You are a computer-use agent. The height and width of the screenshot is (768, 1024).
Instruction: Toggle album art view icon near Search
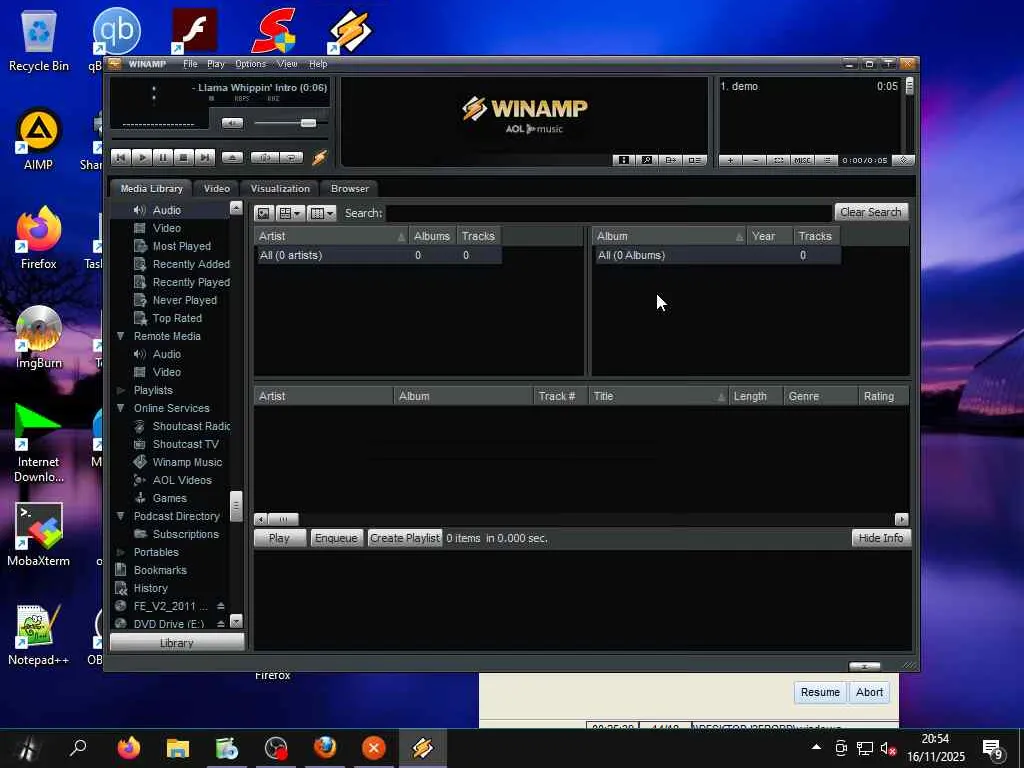[x=263, y=213]
